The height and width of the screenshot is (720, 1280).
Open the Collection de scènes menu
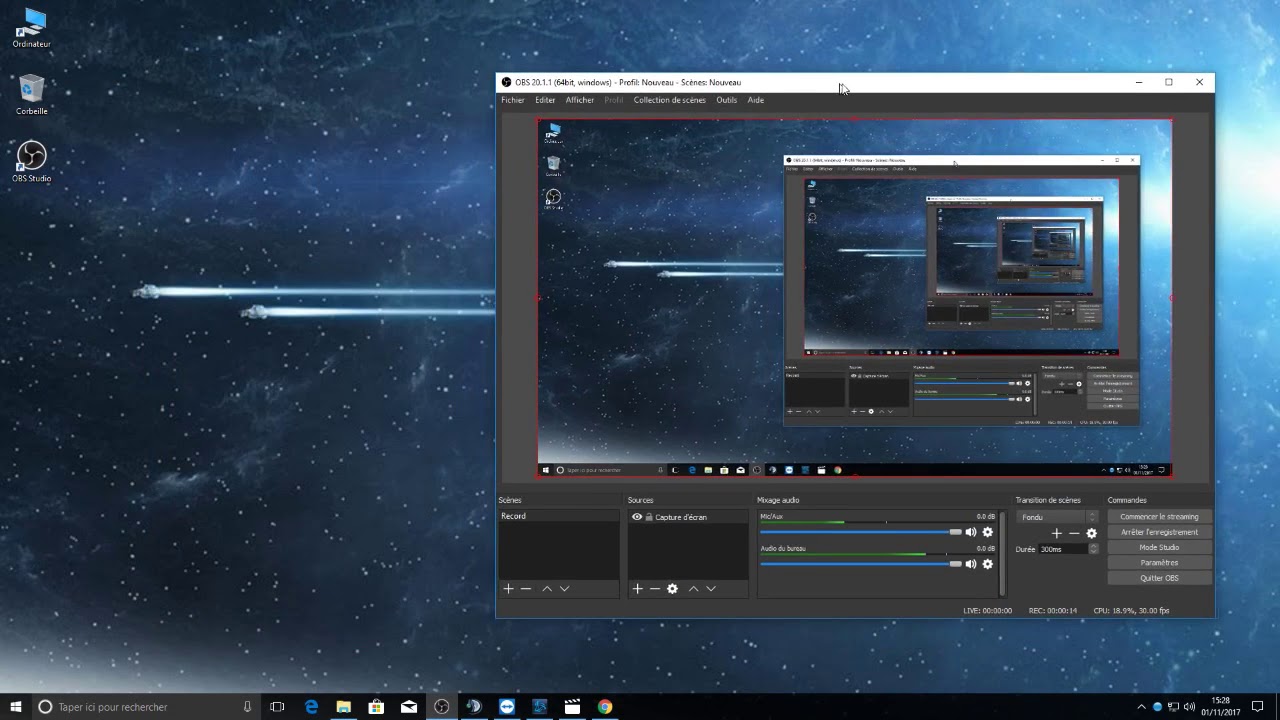(x=670, y=100)
